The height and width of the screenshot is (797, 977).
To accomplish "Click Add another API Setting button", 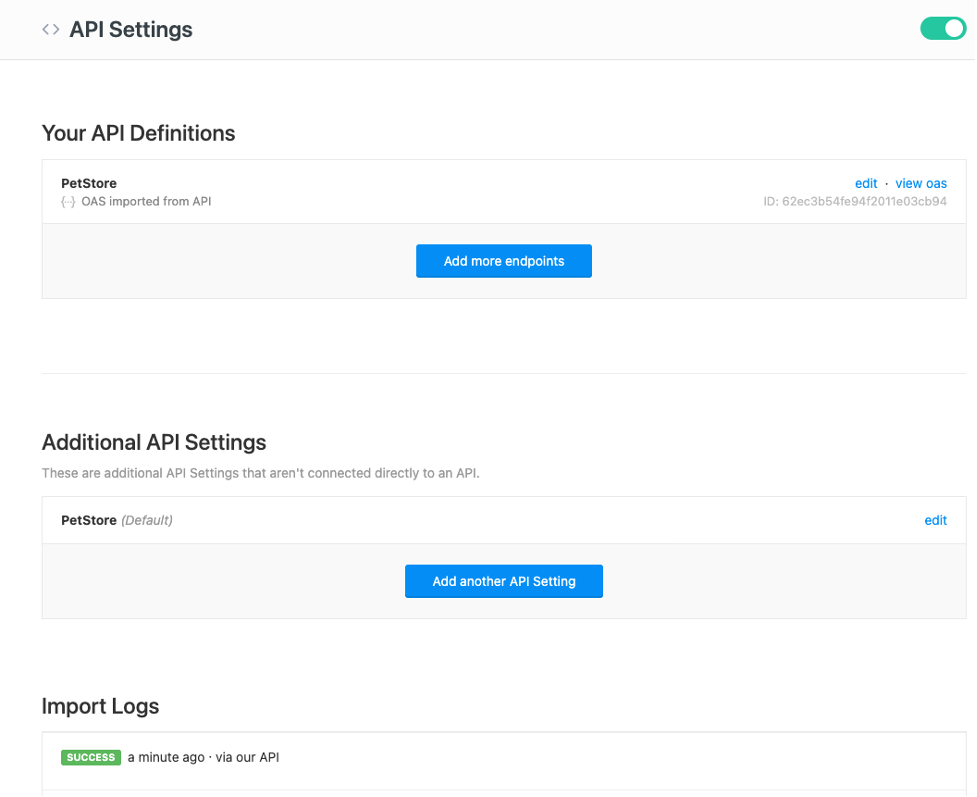I will pos(503,581).
